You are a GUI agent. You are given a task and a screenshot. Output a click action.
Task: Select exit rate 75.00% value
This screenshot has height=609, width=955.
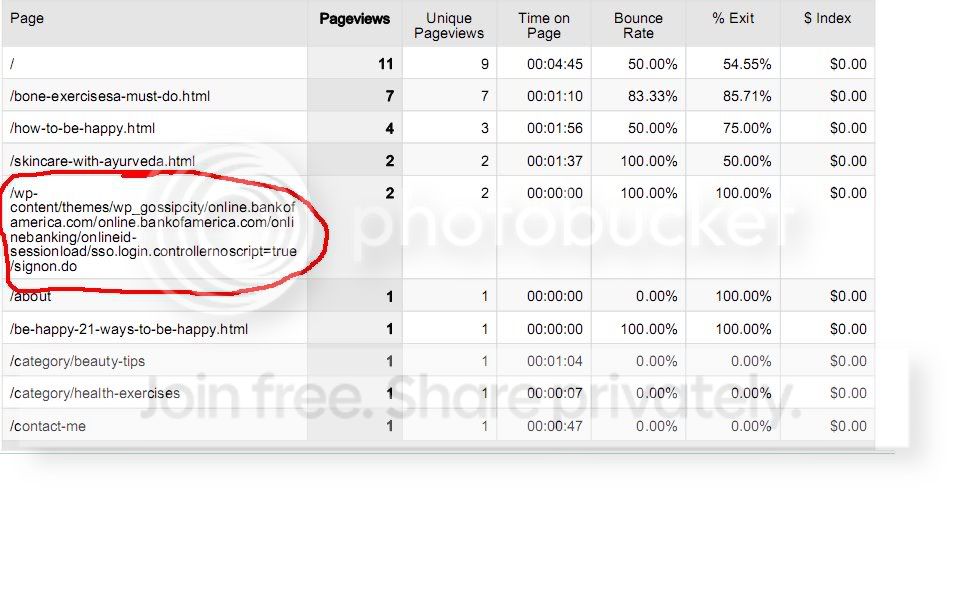[x=747, y=128]
